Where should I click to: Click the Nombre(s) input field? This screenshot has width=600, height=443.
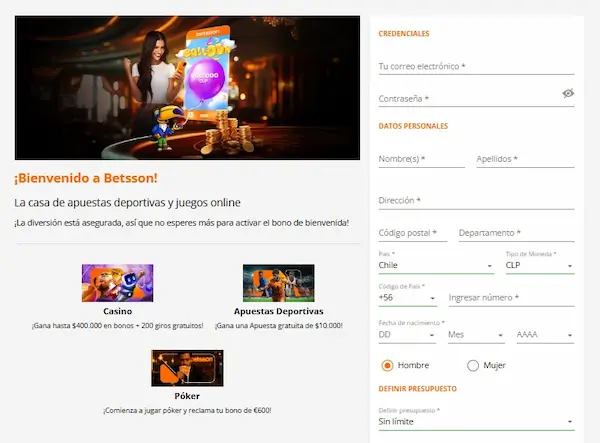[421, 159]
